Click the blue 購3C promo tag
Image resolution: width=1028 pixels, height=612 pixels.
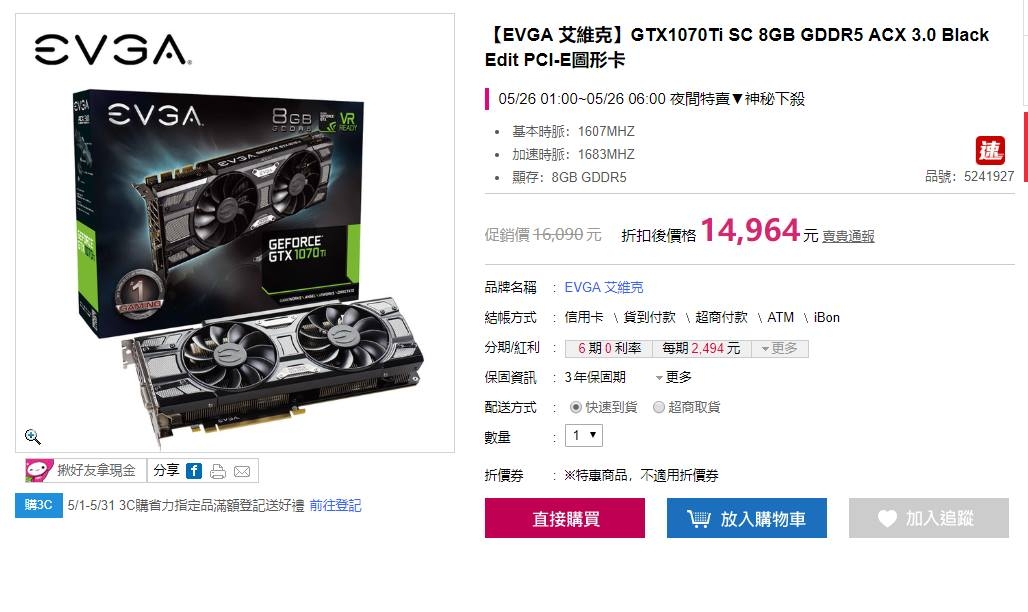(x=39, y=505)
